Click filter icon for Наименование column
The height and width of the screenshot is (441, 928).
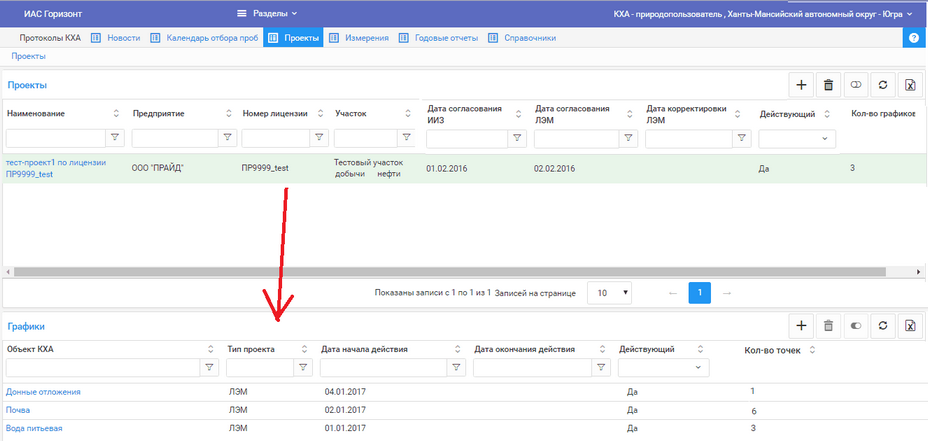[x=114, y=138]
